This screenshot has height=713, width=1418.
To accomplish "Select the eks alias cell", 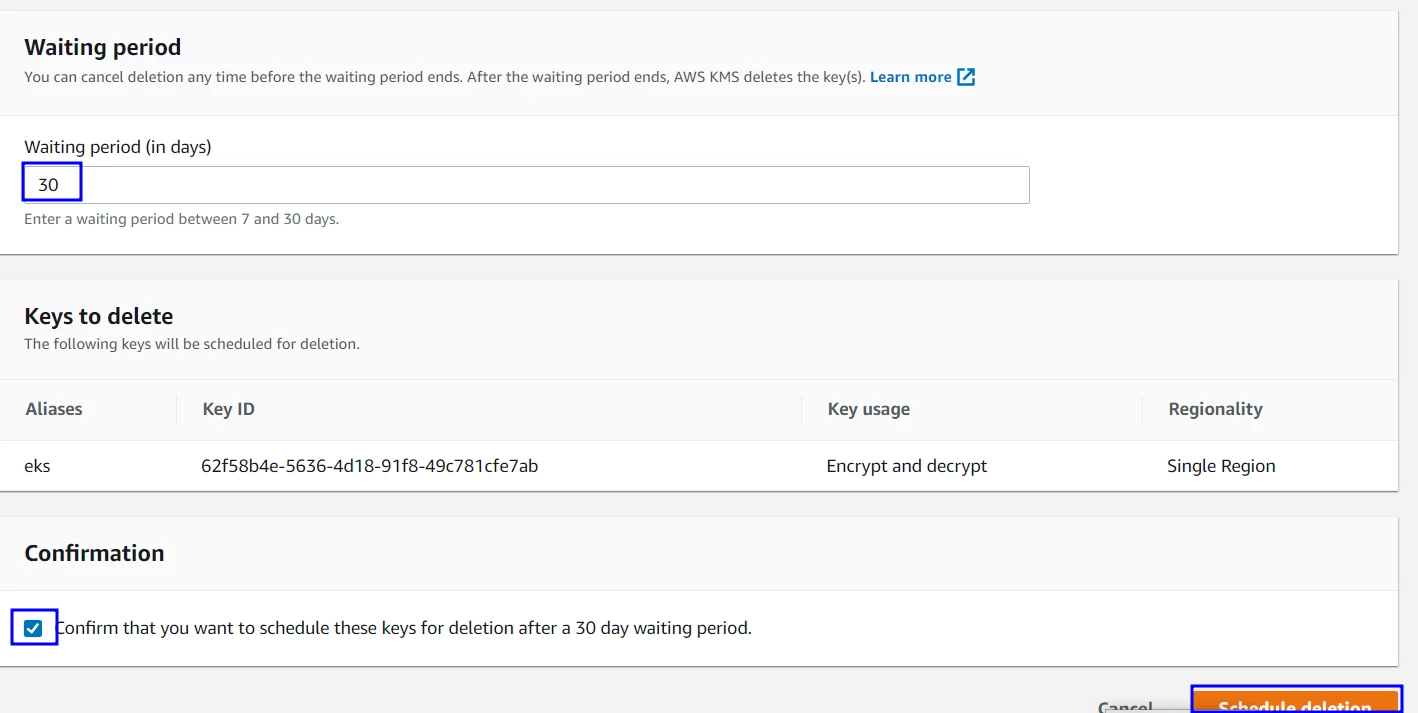I will click(38, 466).
